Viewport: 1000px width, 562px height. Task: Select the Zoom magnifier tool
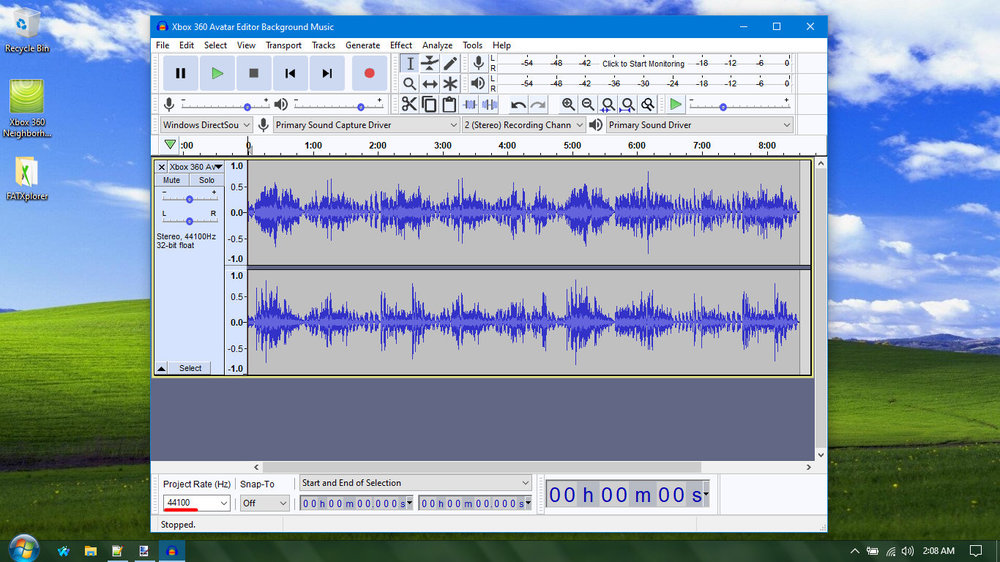[x=410, y=84]
